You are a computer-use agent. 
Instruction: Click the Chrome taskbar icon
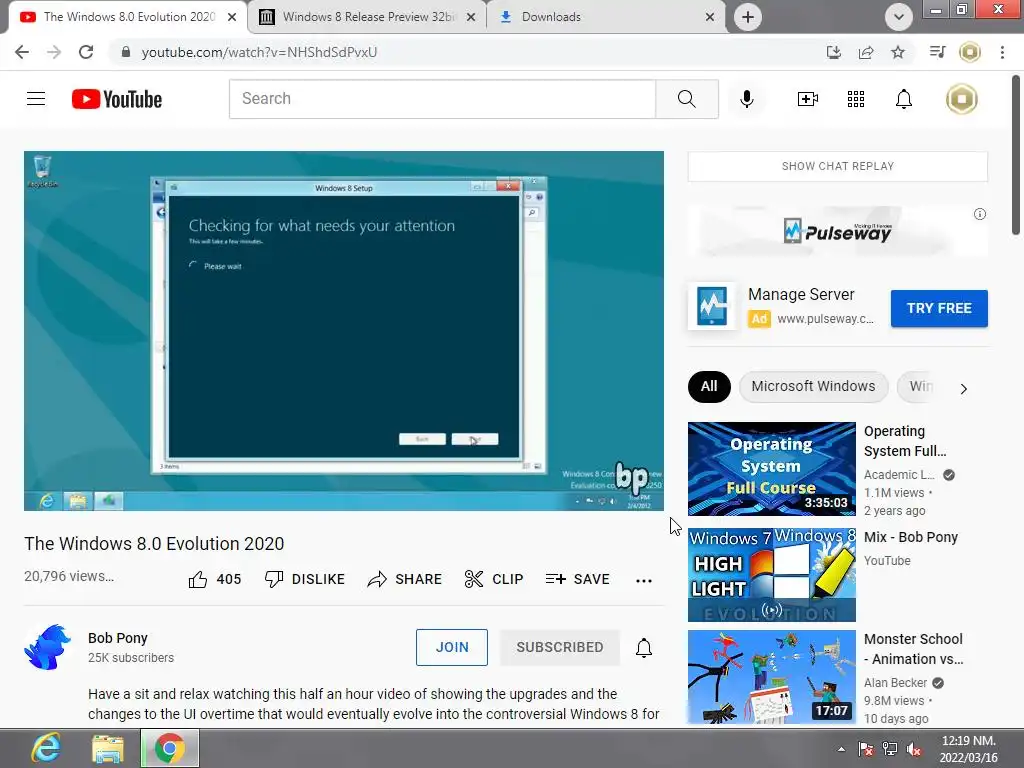click(170, 748)
